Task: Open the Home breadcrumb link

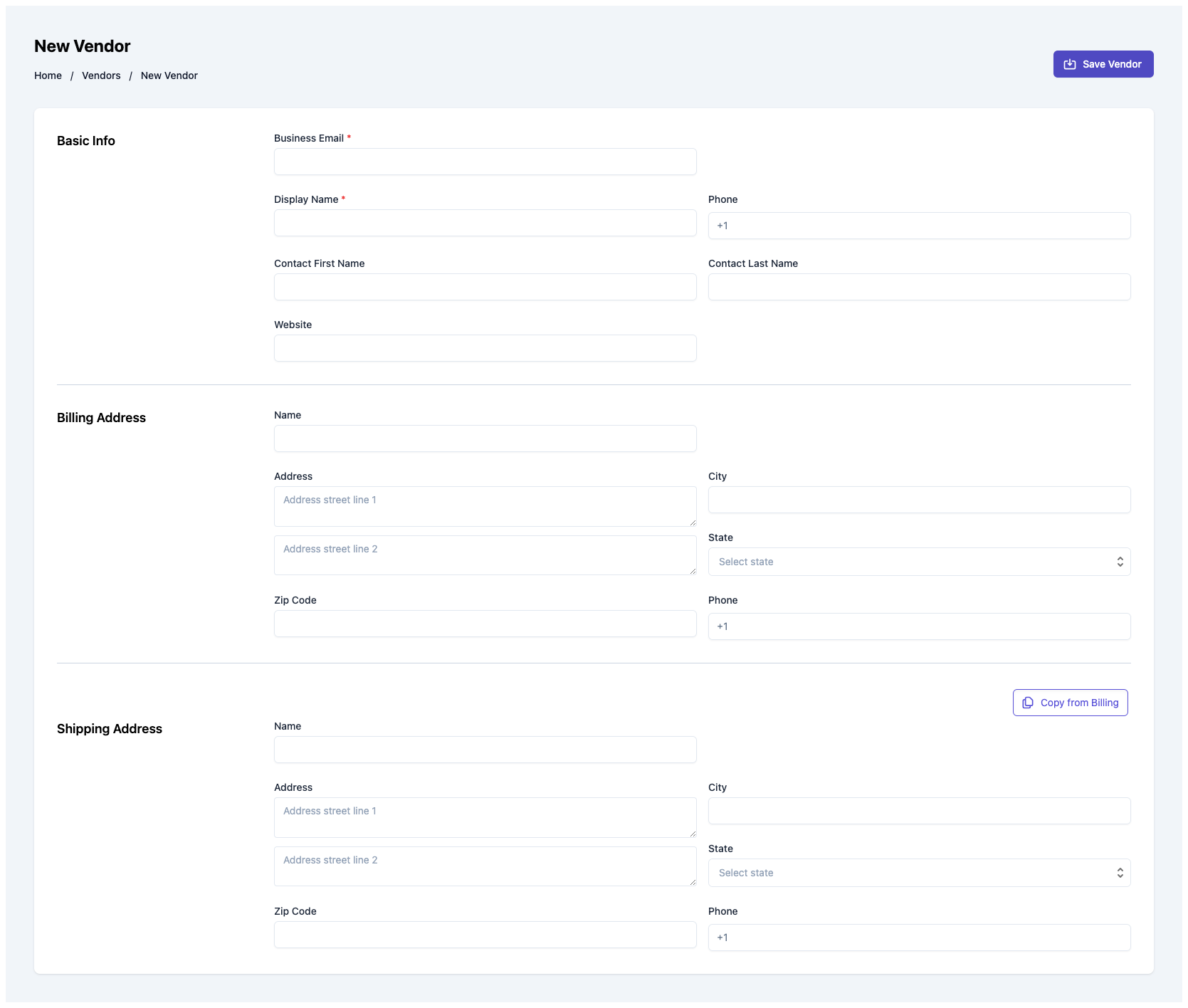Action: click(48, 75)
